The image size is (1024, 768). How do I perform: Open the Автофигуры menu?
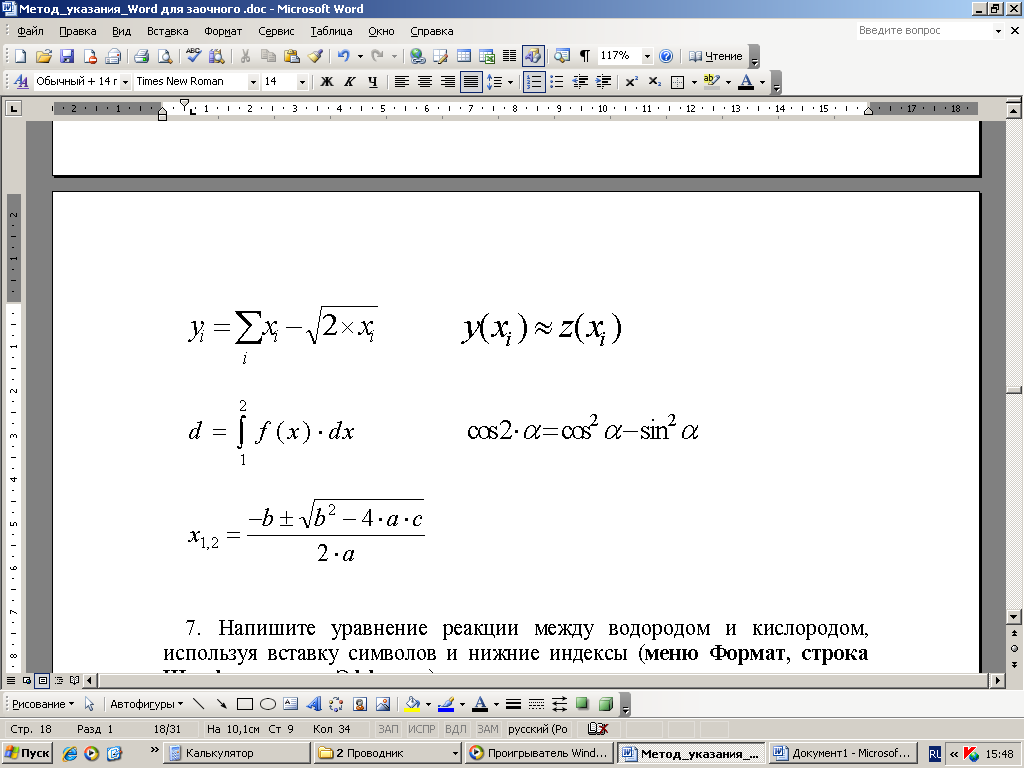(146, 704)
